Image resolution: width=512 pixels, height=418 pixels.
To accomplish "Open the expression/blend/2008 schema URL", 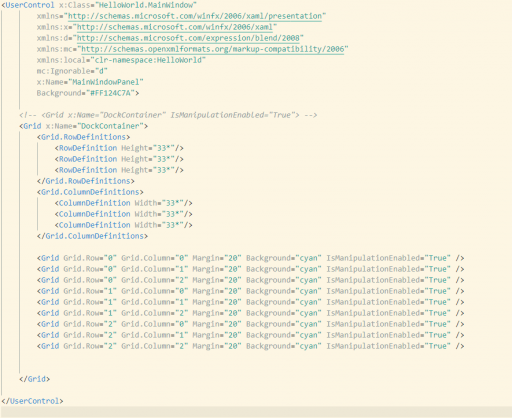I will click(188, 38).
